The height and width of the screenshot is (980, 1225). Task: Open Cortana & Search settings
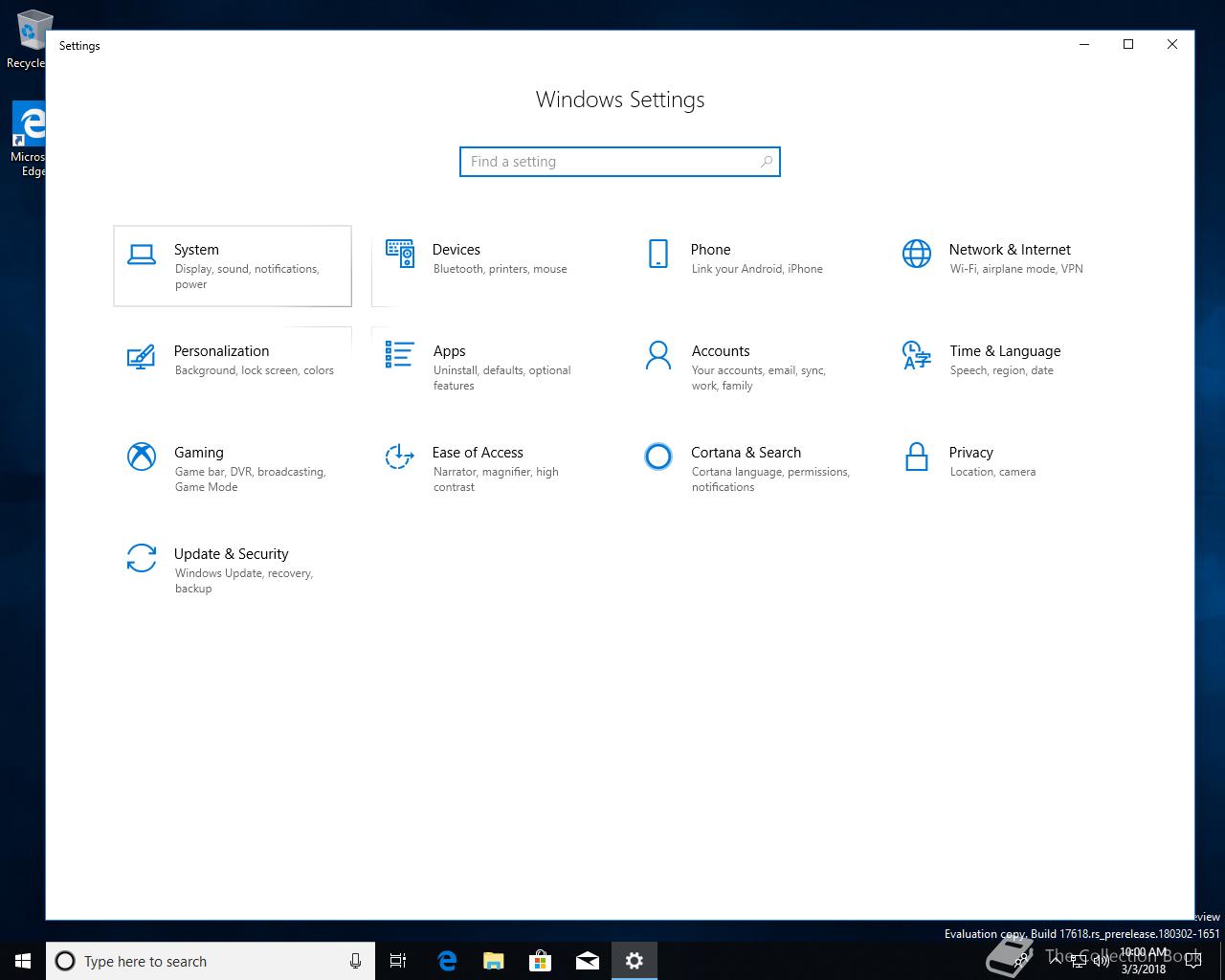coord(749,469)
